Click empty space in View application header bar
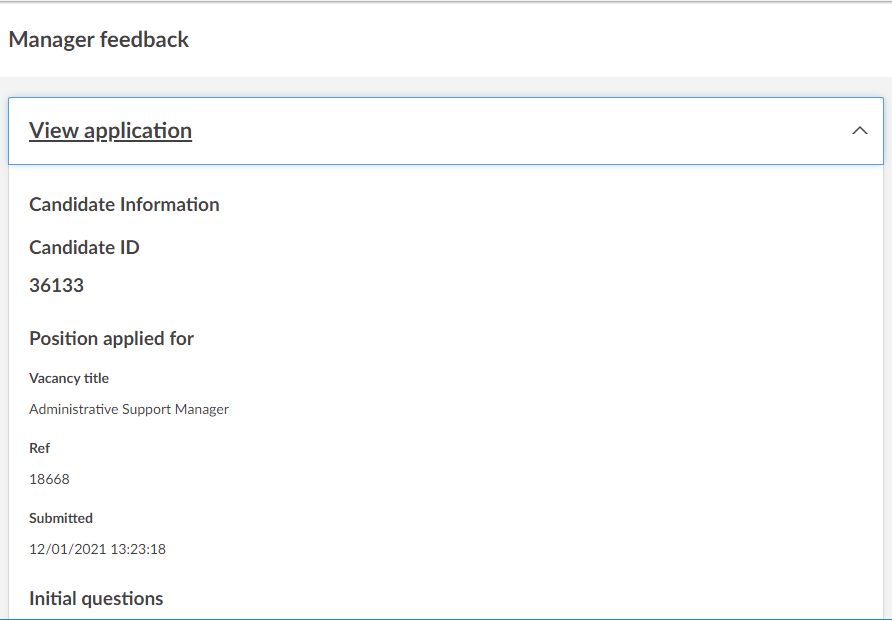This screenshot has width=892, height=620. [520, 131]
